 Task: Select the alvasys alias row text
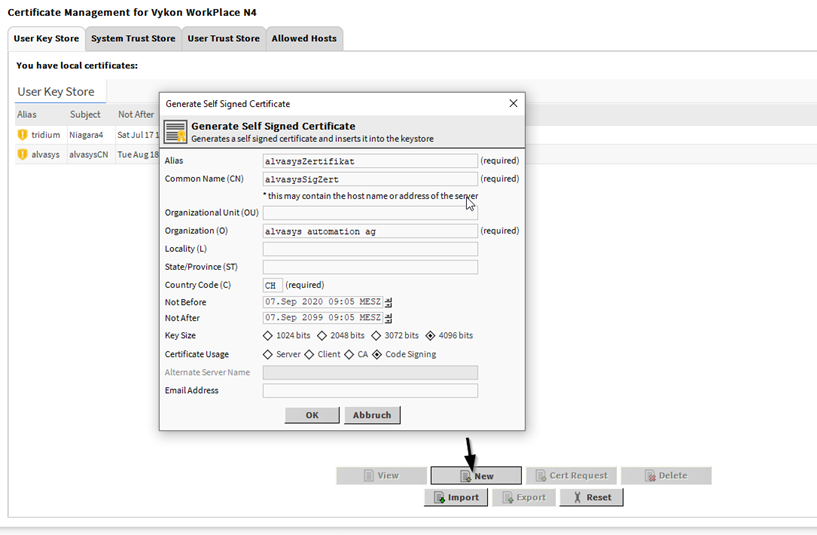coord(45,155)
